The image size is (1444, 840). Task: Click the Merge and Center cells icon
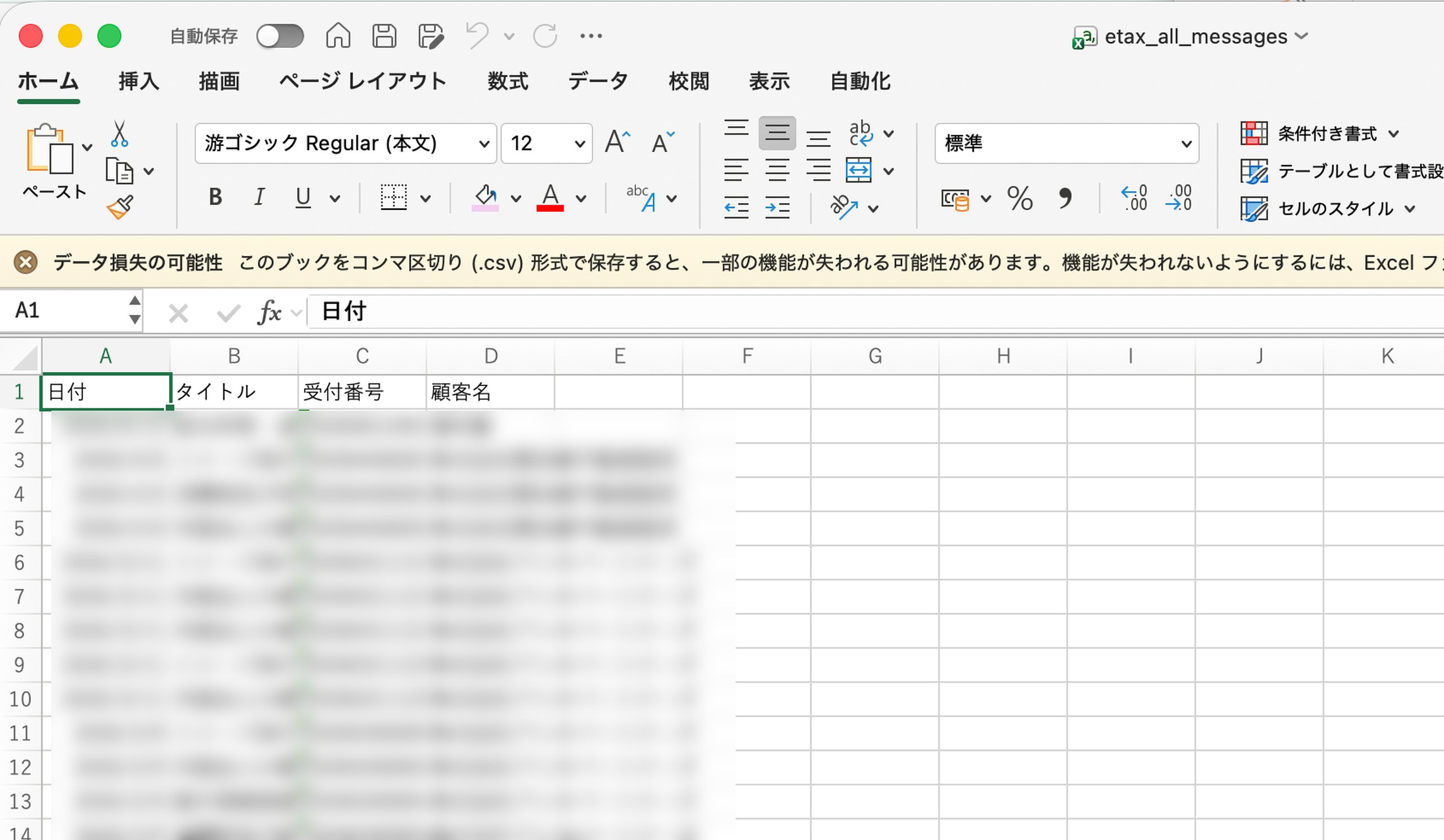coord(859,171)
